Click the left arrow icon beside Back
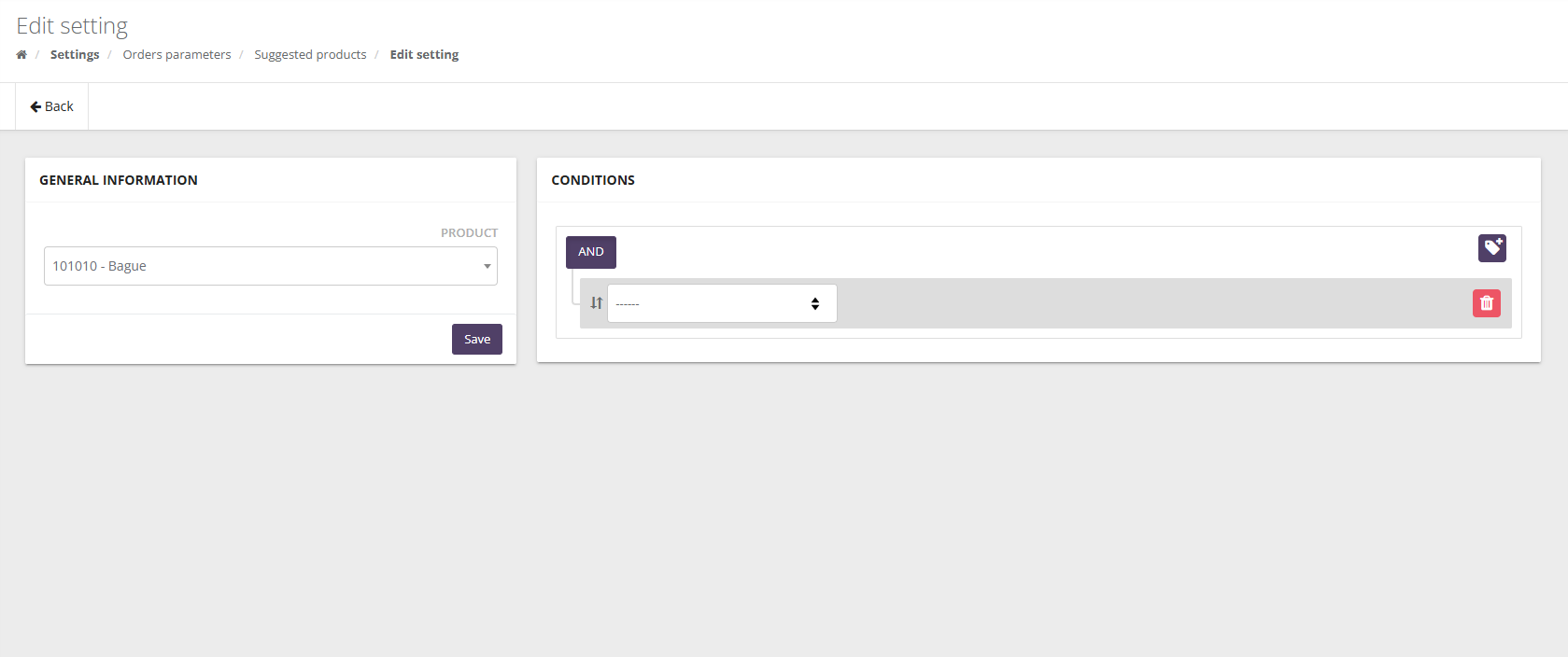This screenshot has width=1568, height=657. 35,106
